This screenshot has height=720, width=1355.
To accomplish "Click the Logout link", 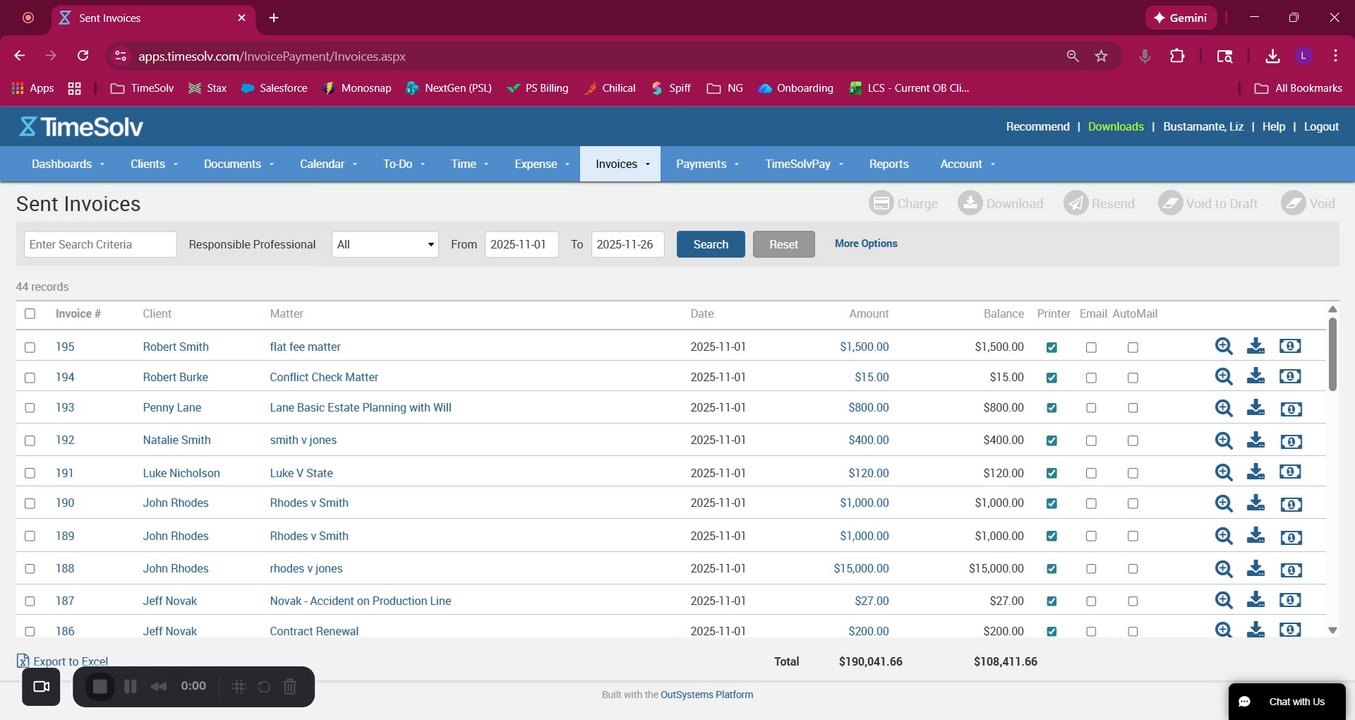I will [1321, 126].
